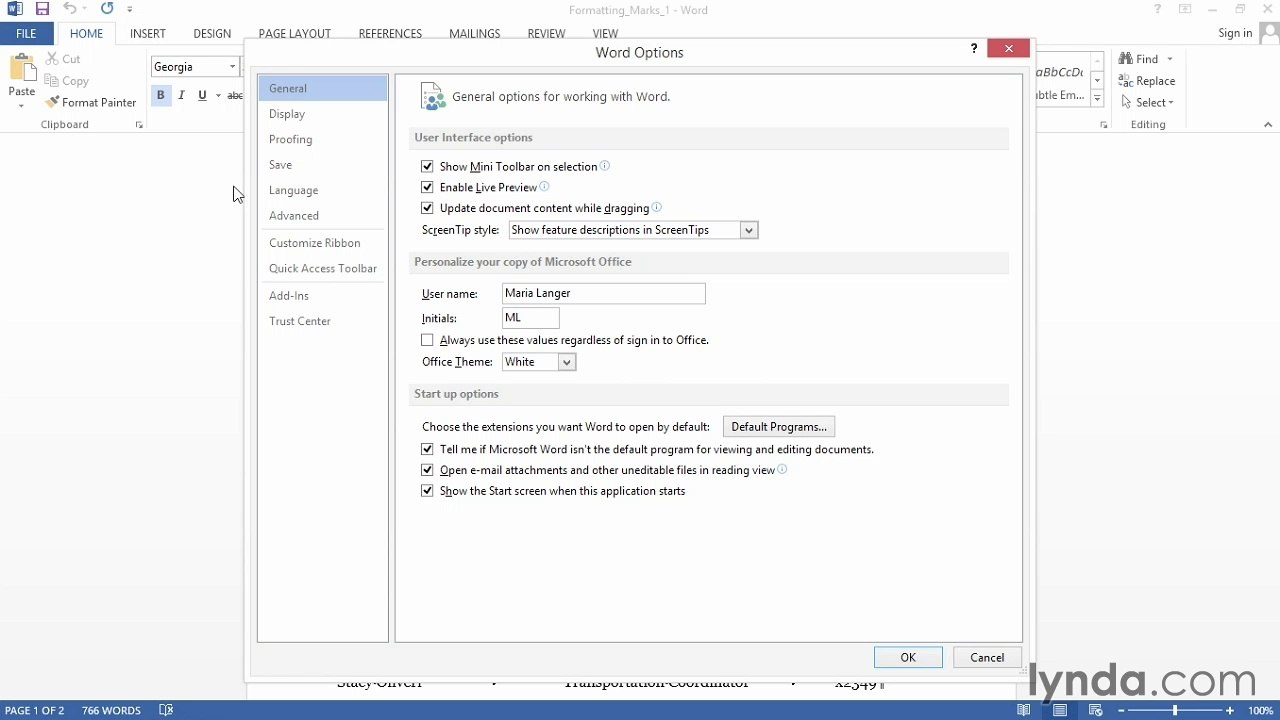
Task: Click the Find binoculars button
Action: [1139, 59]
